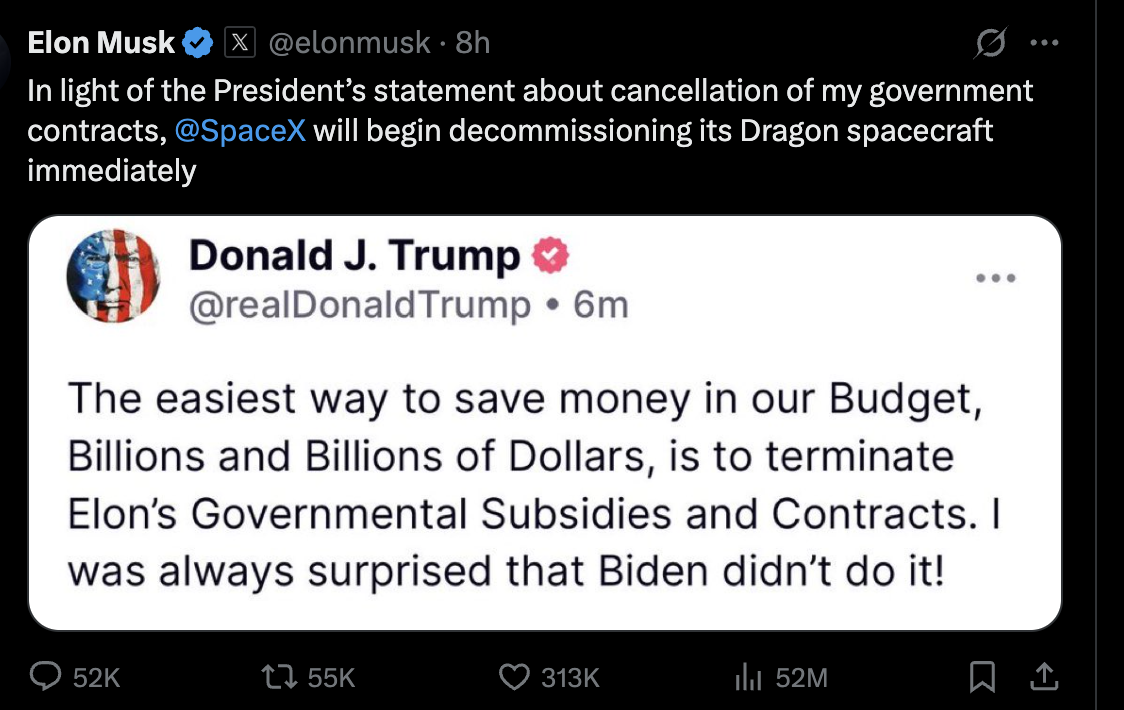This screenshot has height=710, width=1124.
Task: Open the more options ellipsis on Elon's post
Action: (x=1043, y=43)
